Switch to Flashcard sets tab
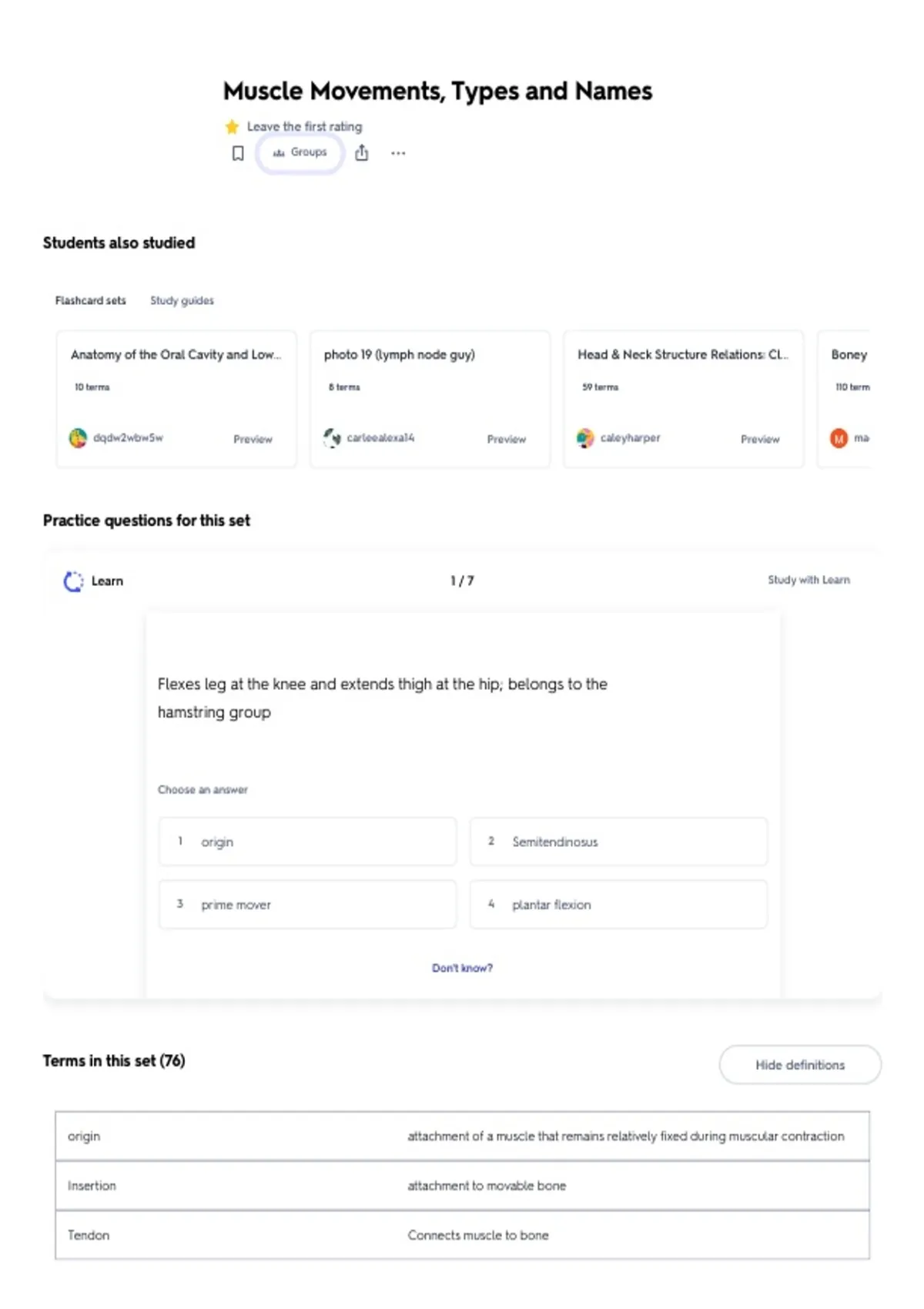This screenshot has width=924, height=1309. 90,300
